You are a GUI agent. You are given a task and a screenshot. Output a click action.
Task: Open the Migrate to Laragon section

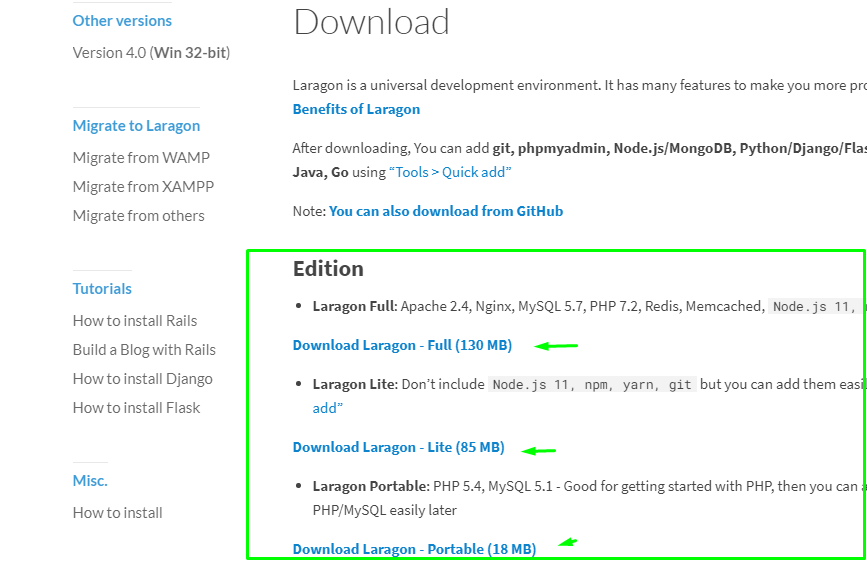(x=136, y=125)
